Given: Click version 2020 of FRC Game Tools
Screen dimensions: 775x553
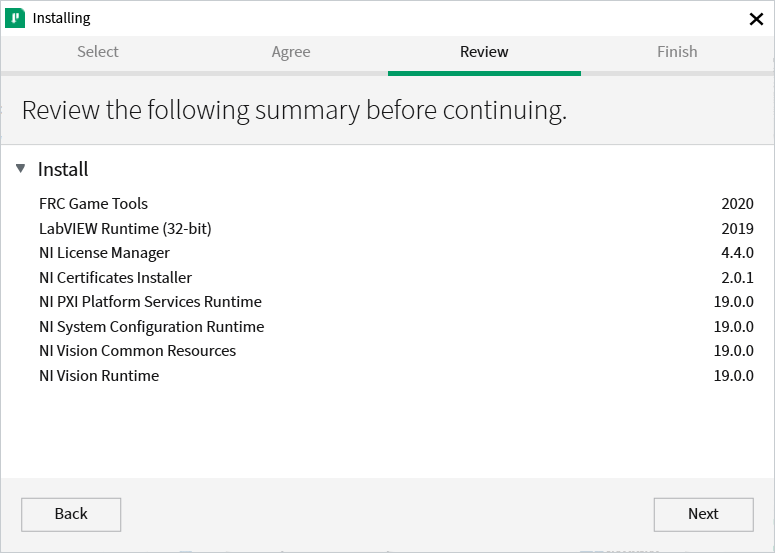Looking at the screenshot, I should [737, 204].
